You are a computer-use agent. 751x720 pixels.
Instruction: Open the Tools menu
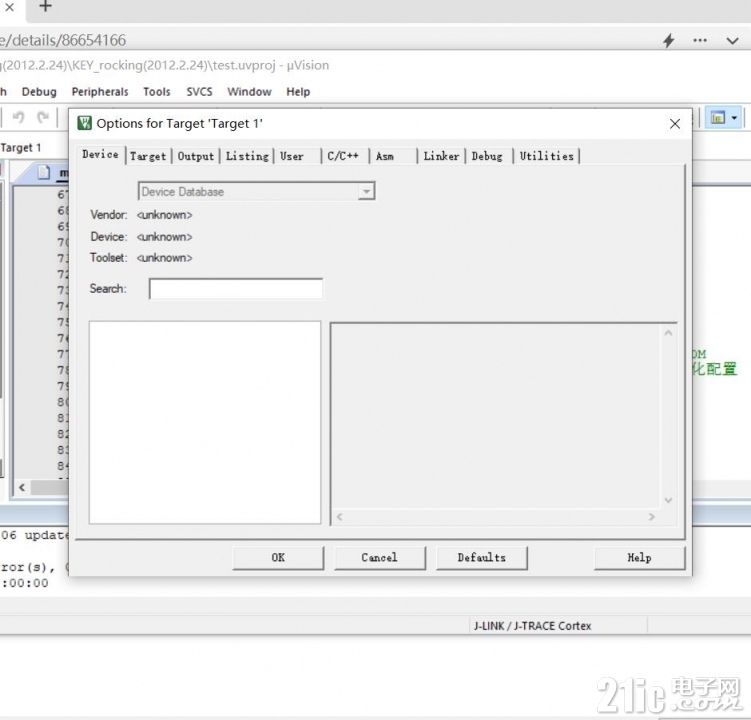(157, 91)
